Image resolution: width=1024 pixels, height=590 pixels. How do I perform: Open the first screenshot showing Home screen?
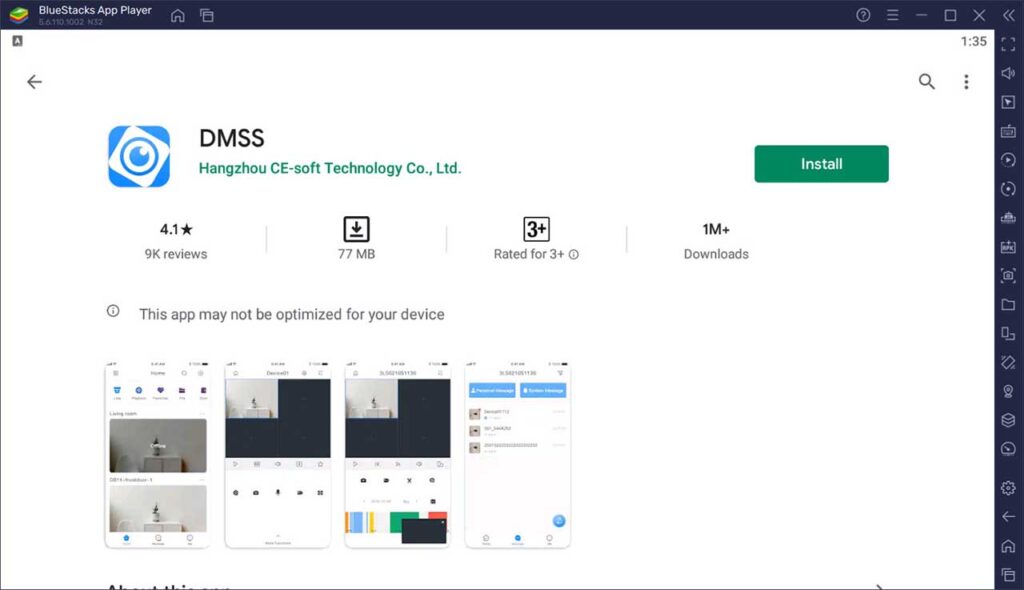pos(157,453)
